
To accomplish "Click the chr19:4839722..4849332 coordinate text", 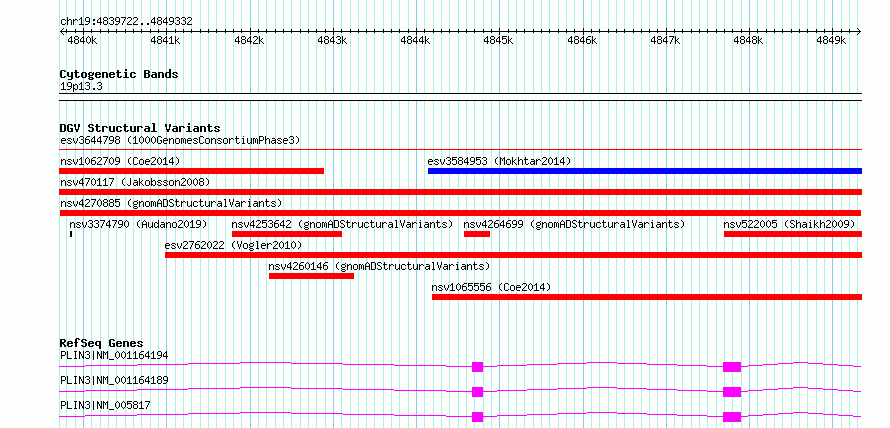I will (126, 22).
